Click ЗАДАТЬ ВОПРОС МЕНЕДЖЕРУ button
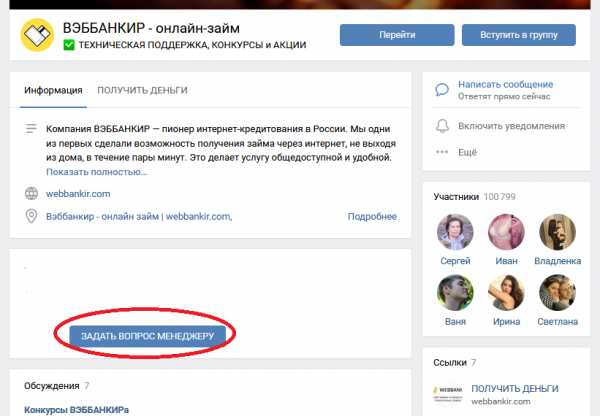 [147, 336]
